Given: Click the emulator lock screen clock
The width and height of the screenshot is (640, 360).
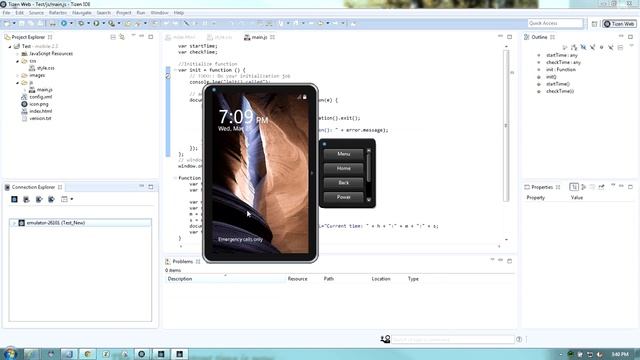Looking at the screenshot, I should pyautogui.click(x=243, y=117).
